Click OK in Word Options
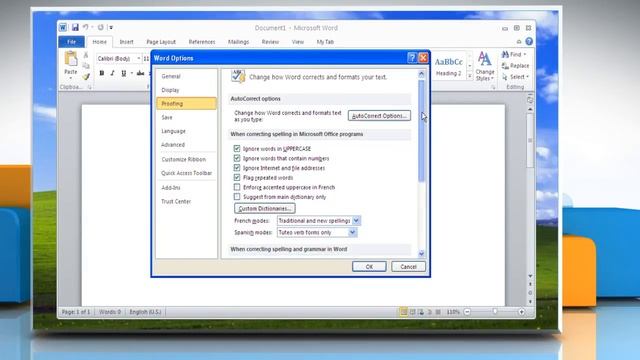The image size is (640, 360). point(369,267)
